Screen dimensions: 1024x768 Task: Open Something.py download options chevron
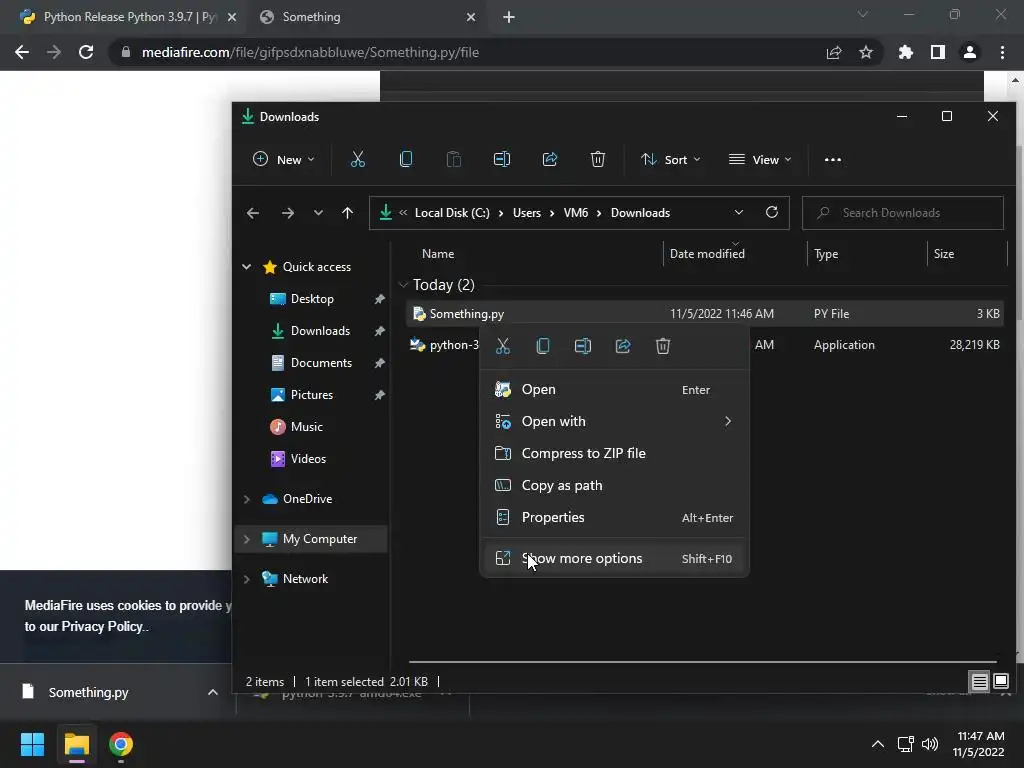point(213,692)
